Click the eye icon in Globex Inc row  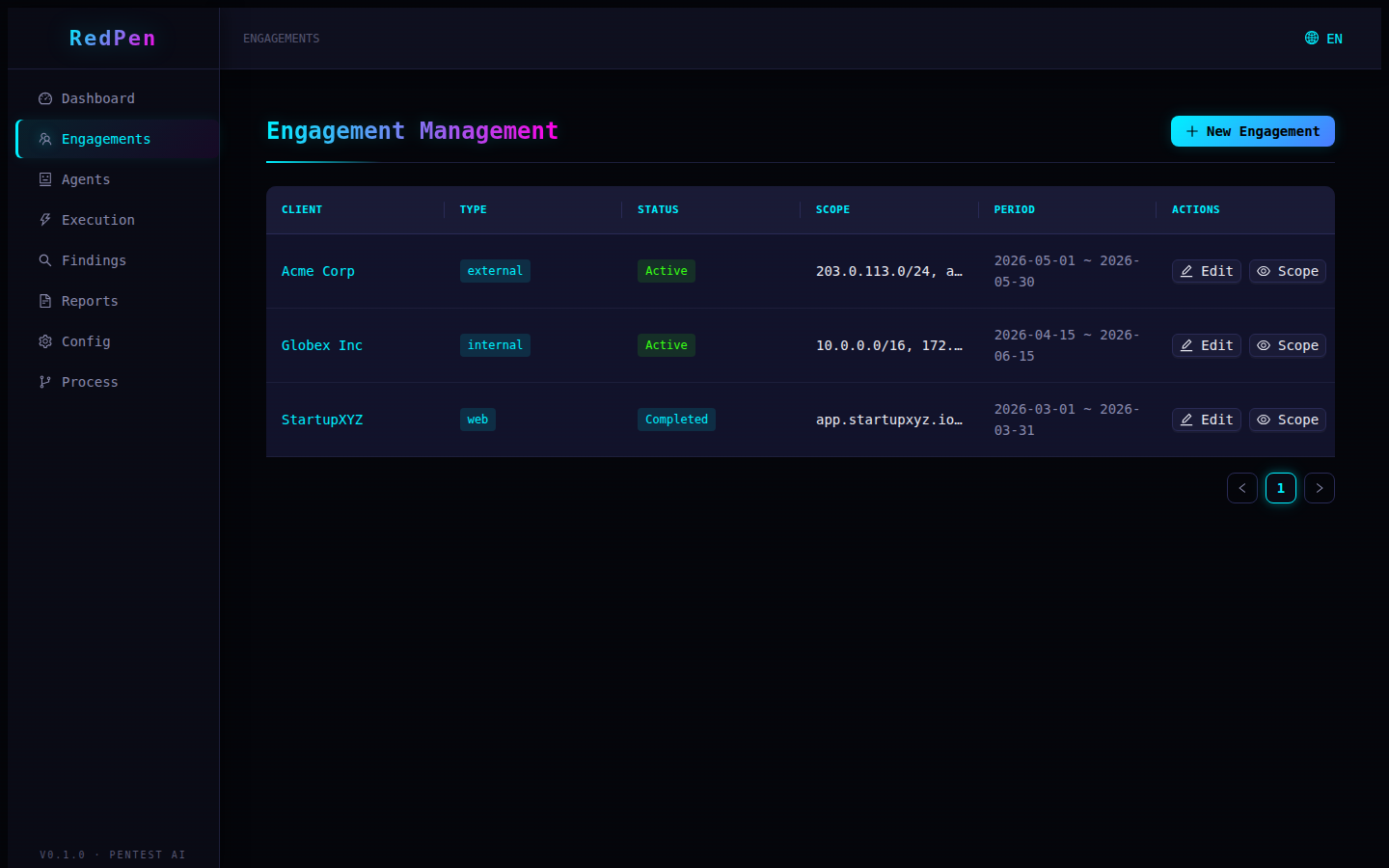point(1264,345)
